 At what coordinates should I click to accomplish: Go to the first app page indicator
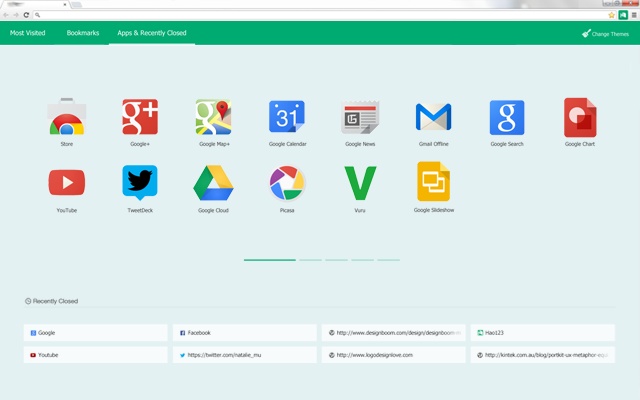point(270,260)
